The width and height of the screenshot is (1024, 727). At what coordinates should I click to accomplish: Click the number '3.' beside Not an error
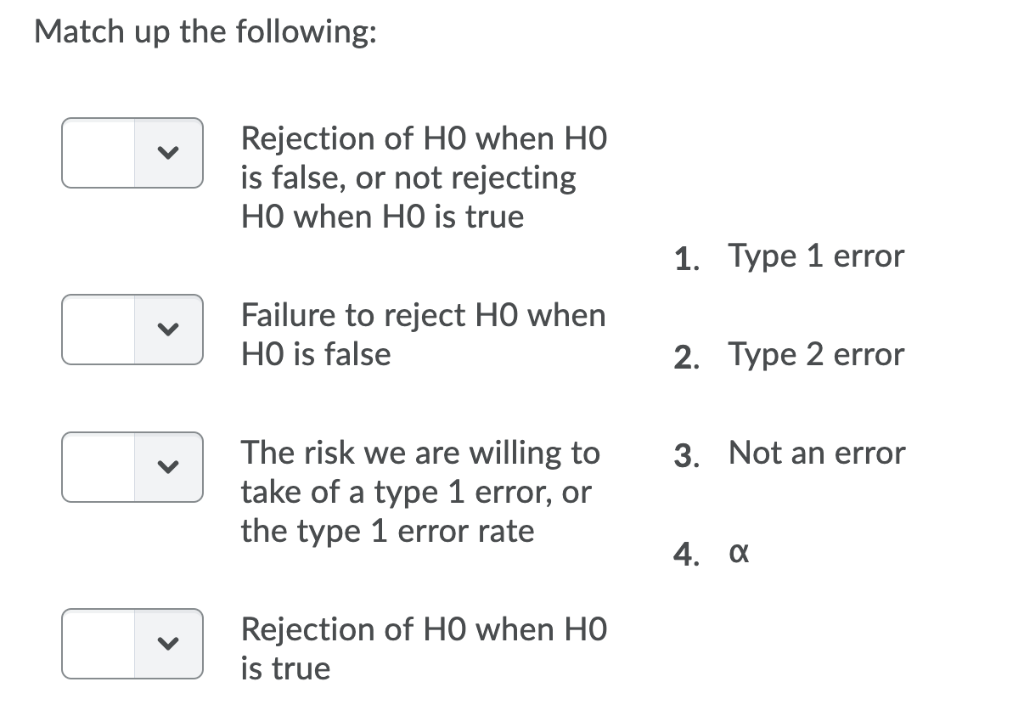pos(686,454)
